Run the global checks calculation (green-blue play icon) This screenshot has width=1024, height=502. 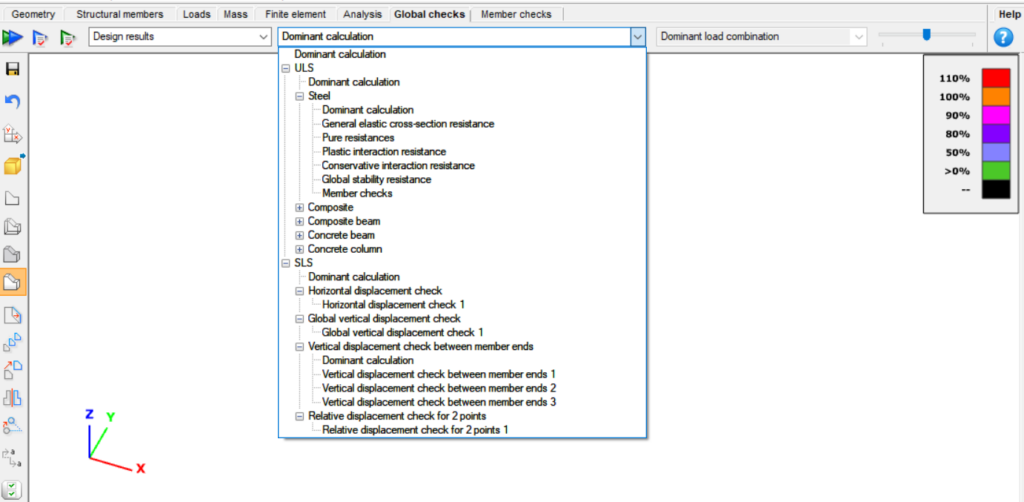coord(11,38)
